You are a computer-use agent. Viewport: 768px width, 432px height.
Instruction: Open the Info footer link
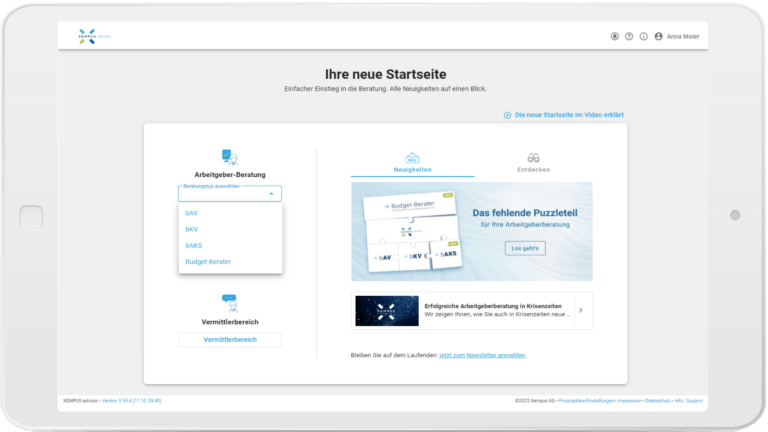(x=678, y=401)
